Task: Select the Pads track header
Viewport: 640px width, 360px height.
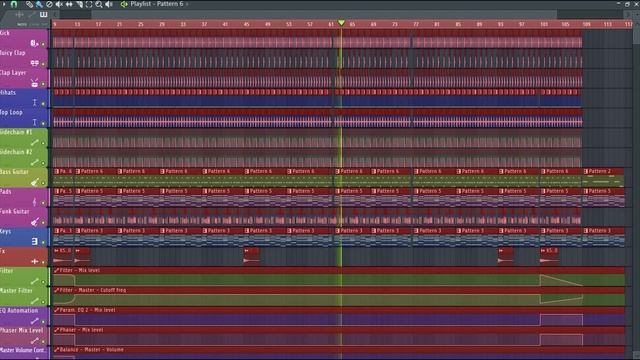Action: tap(24, 197)
